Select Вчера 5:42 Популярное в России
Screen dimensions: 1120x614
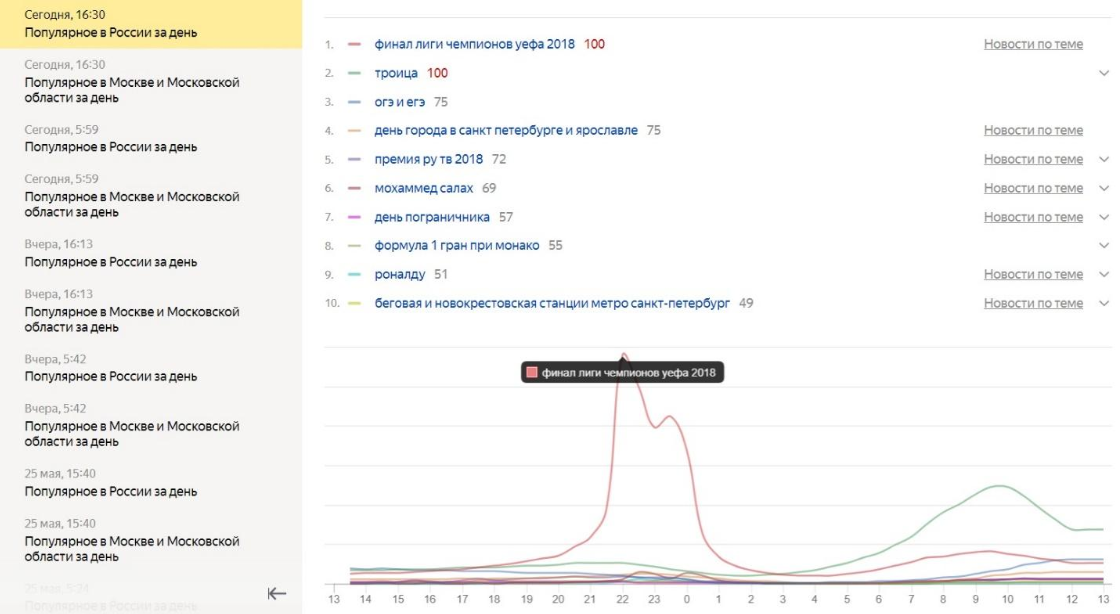pos(151,368)
